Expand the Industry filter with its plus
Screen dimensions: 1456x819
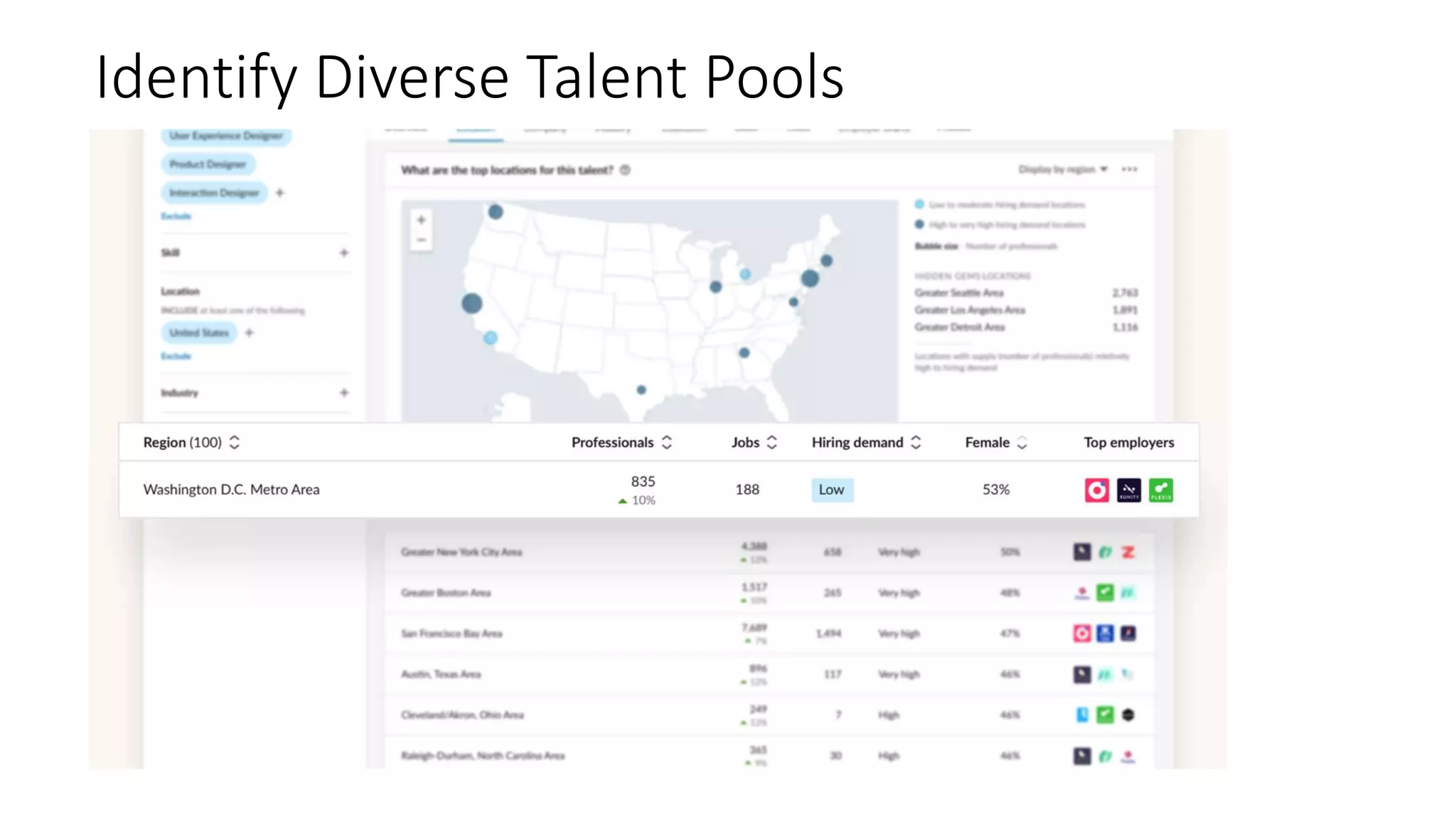click(x=344, y=392)
